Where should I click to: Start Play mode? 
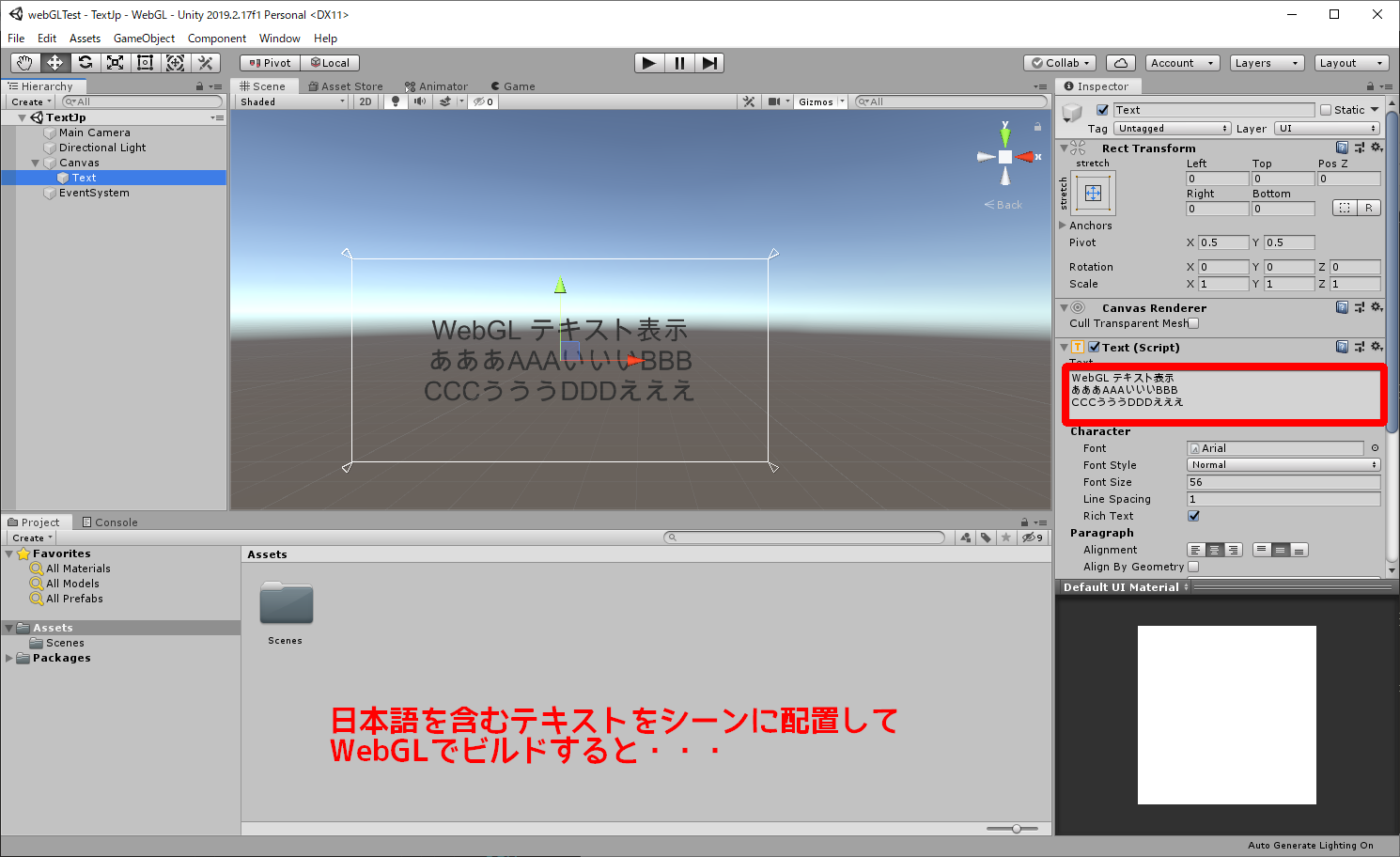tap(649, 63)
